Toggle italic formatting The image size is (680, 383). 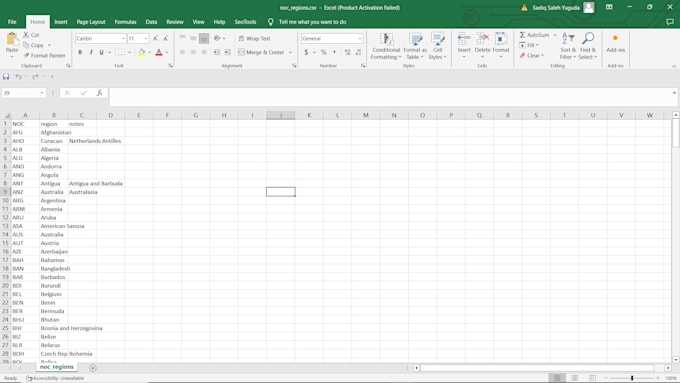coord(91,52)
